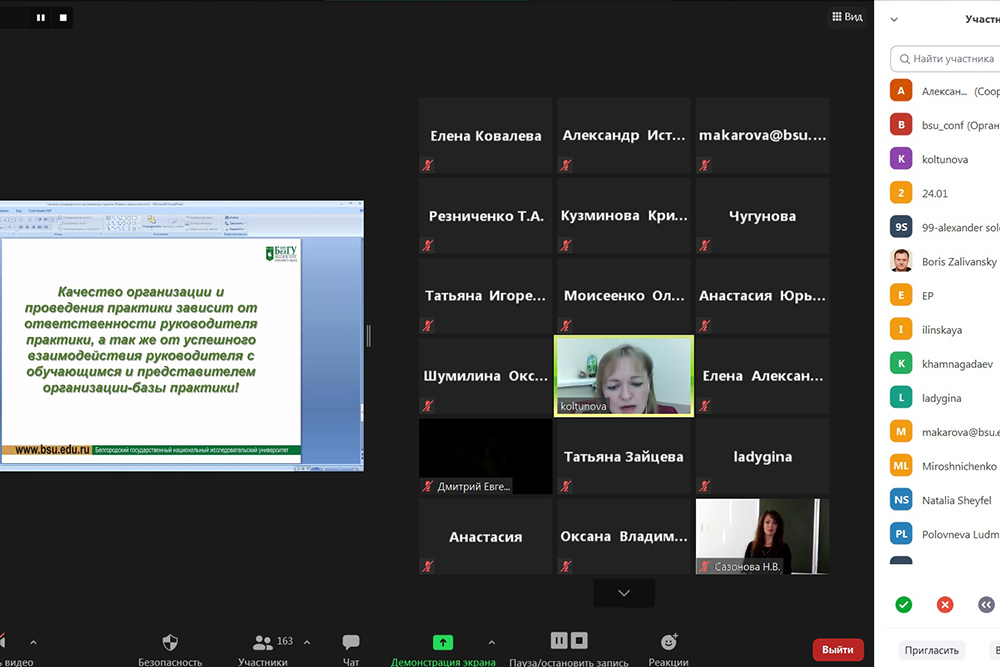1000x667 pixels.
Task: Click the red cross No reaction
Action: click(945, 605)
